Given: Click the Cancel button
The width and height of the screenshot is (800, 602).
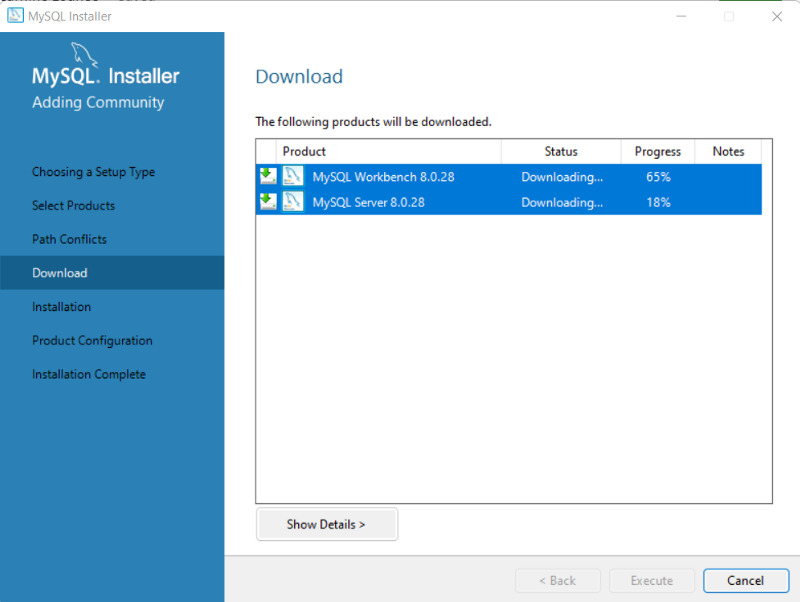Looking at the screenshot, I should point(745,581).
